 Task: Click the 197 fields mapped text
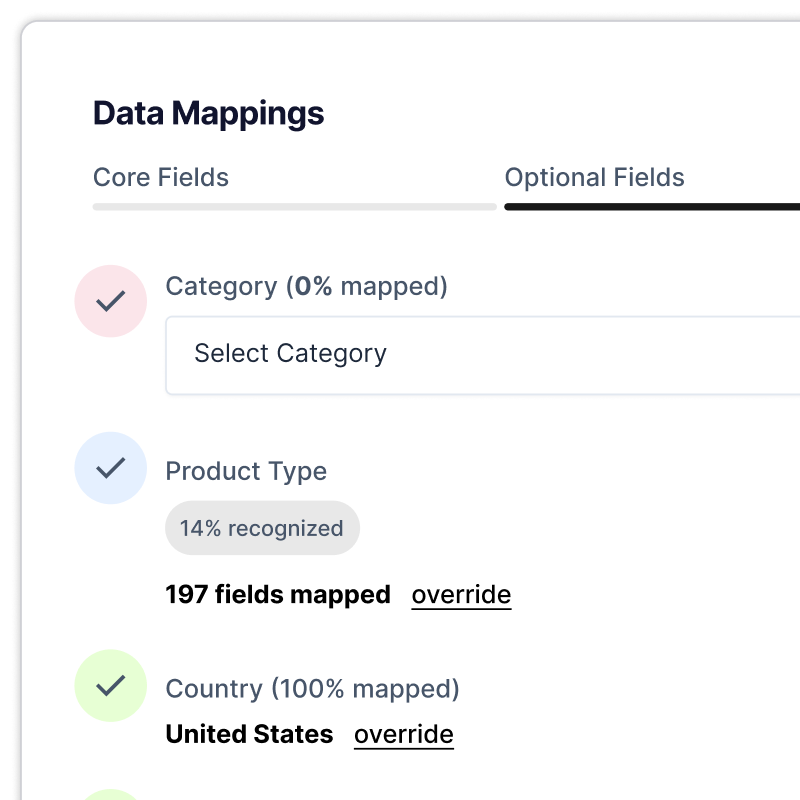(x=277, y=595)
